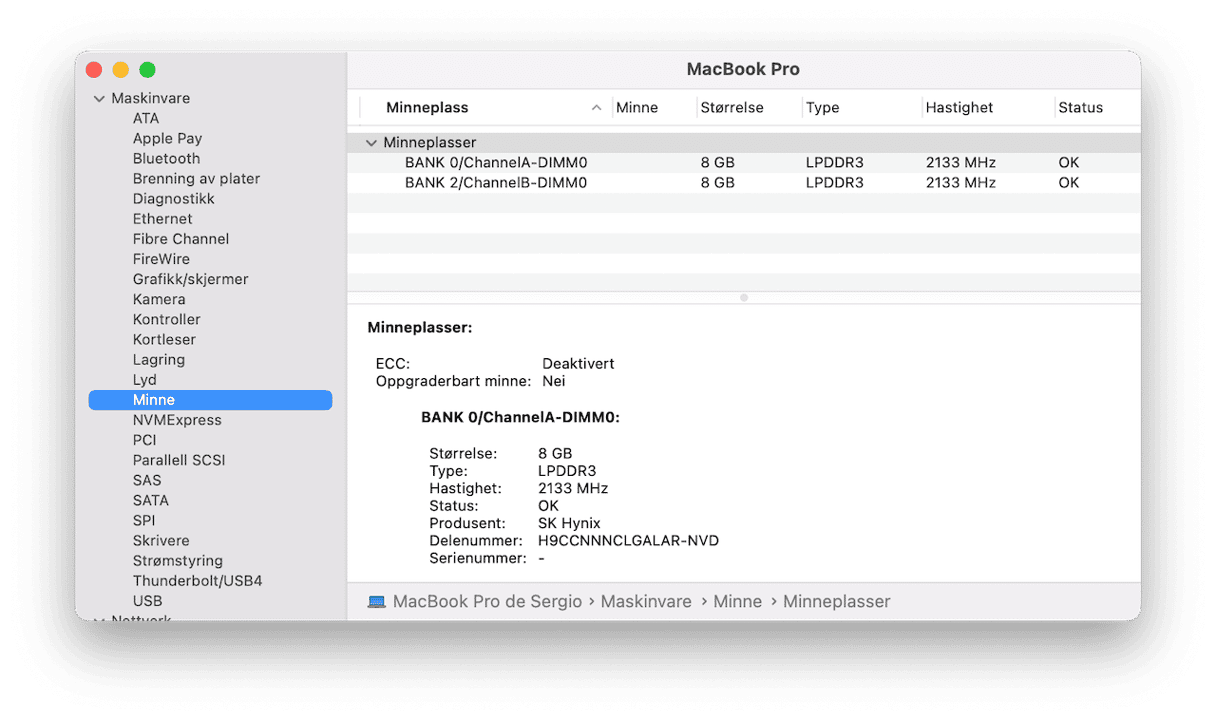Select Ethernet in the sidebar
Viewport: 1216px width, 720px height.
162,218
